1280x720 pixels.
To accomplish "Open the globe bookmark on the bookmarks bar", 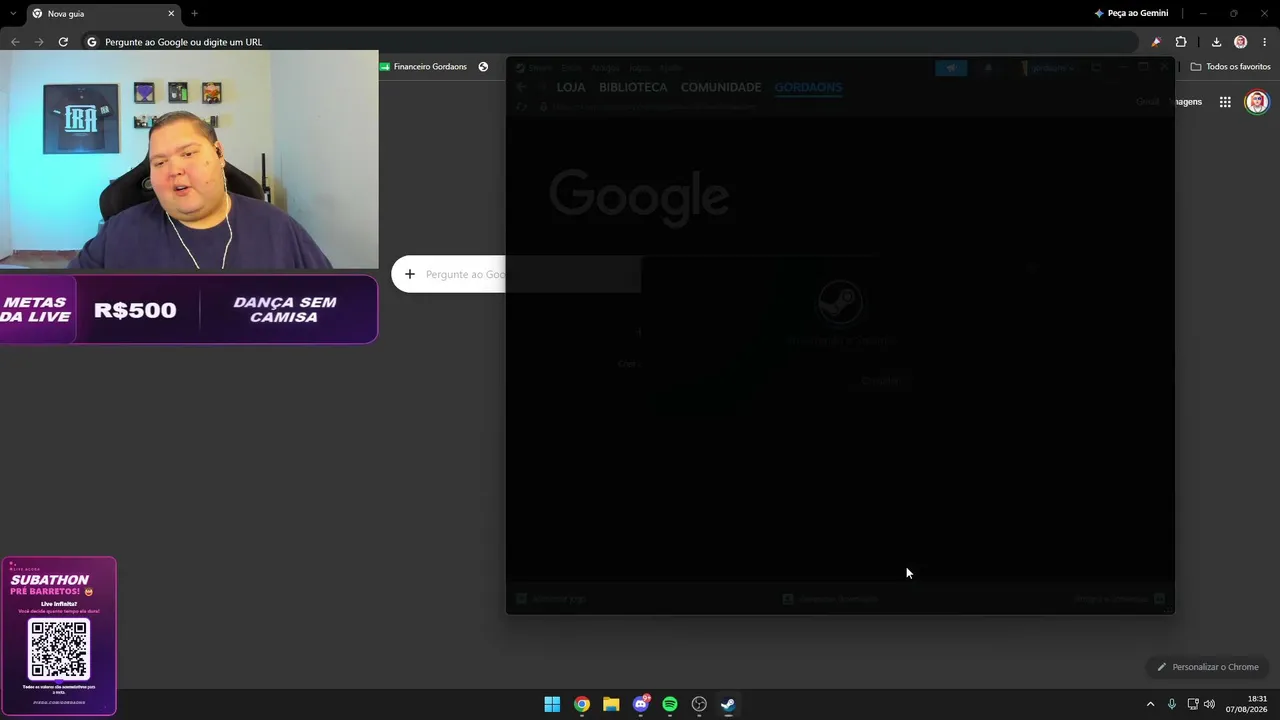I will point(483,67).
